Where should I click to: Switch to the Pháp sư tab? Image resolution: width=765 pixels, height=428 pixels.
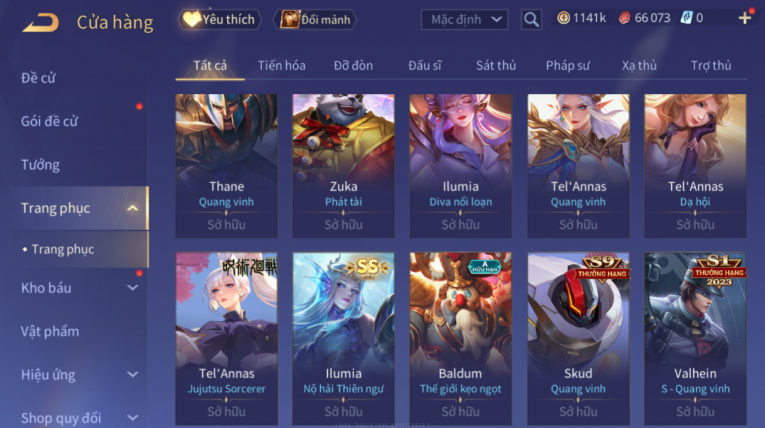[567, 65]
